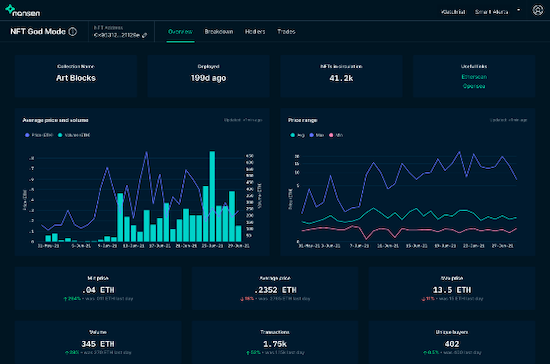
Task: Click the Nansen logo
Action: pyautogui.click(x=23, y=11)
